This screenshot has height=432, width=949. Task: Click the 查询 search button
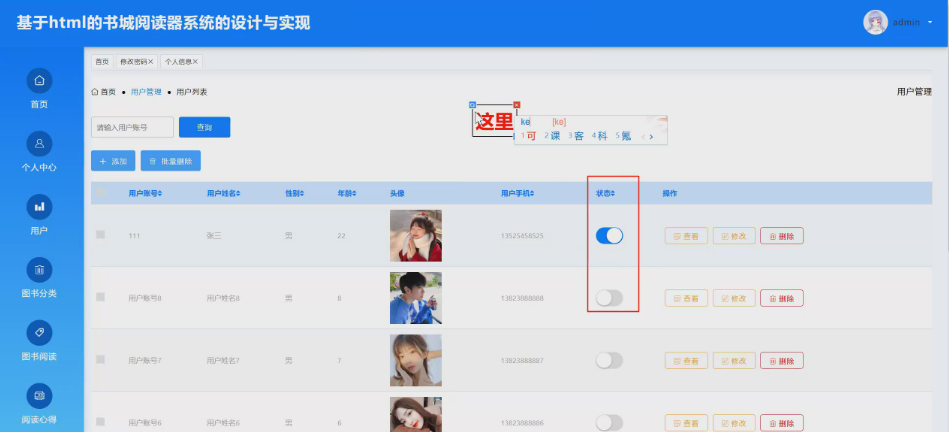(205, 127)
